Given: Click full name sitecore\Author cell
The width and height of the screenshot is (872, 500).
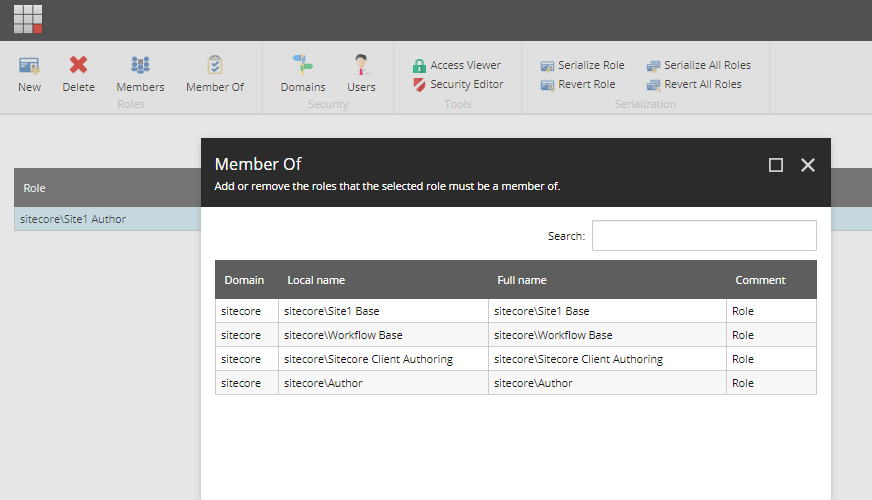Looking at the screenshot, I should [x=607, y=383].
